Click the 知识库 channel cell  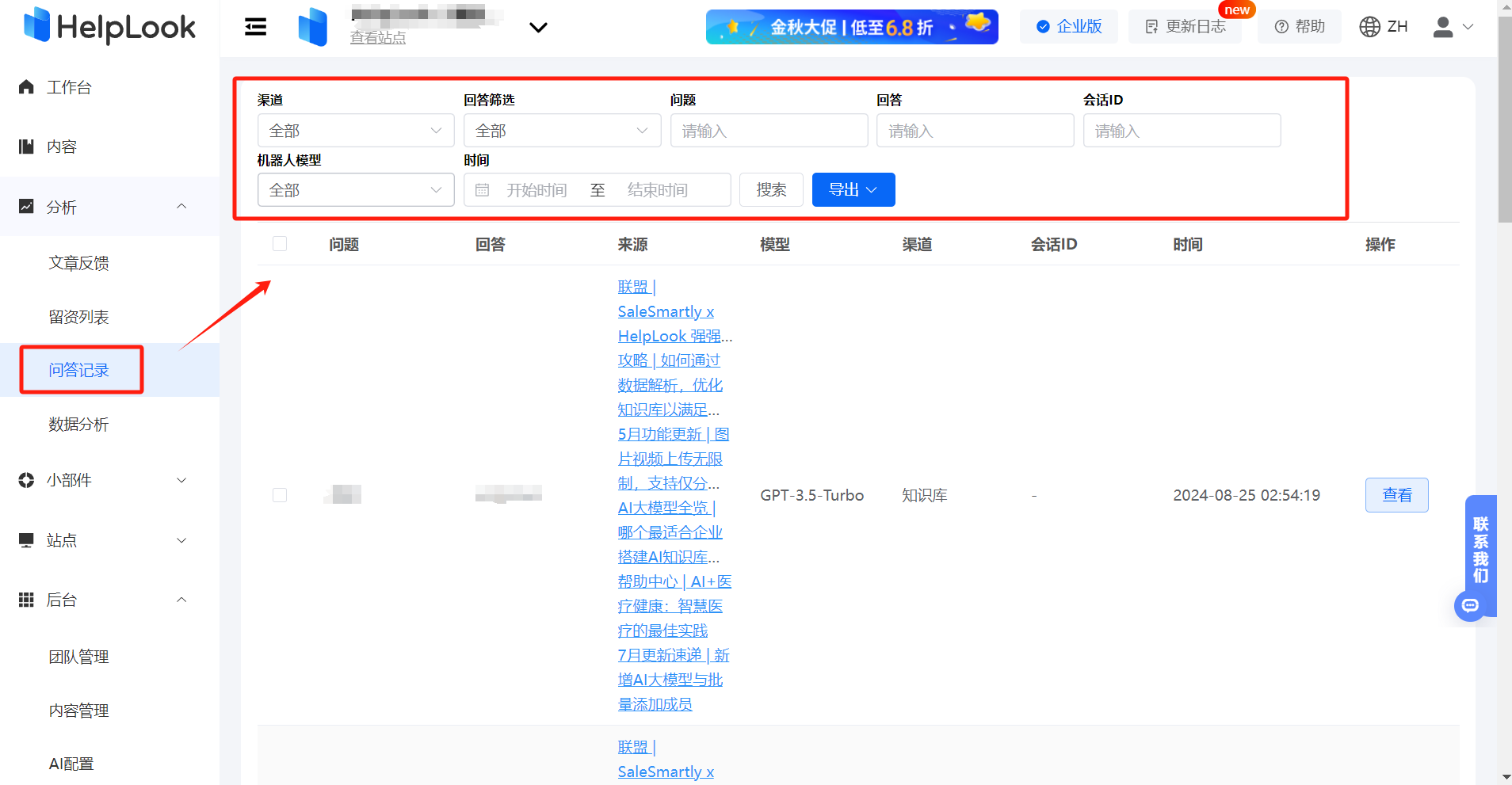click(925, 495)
